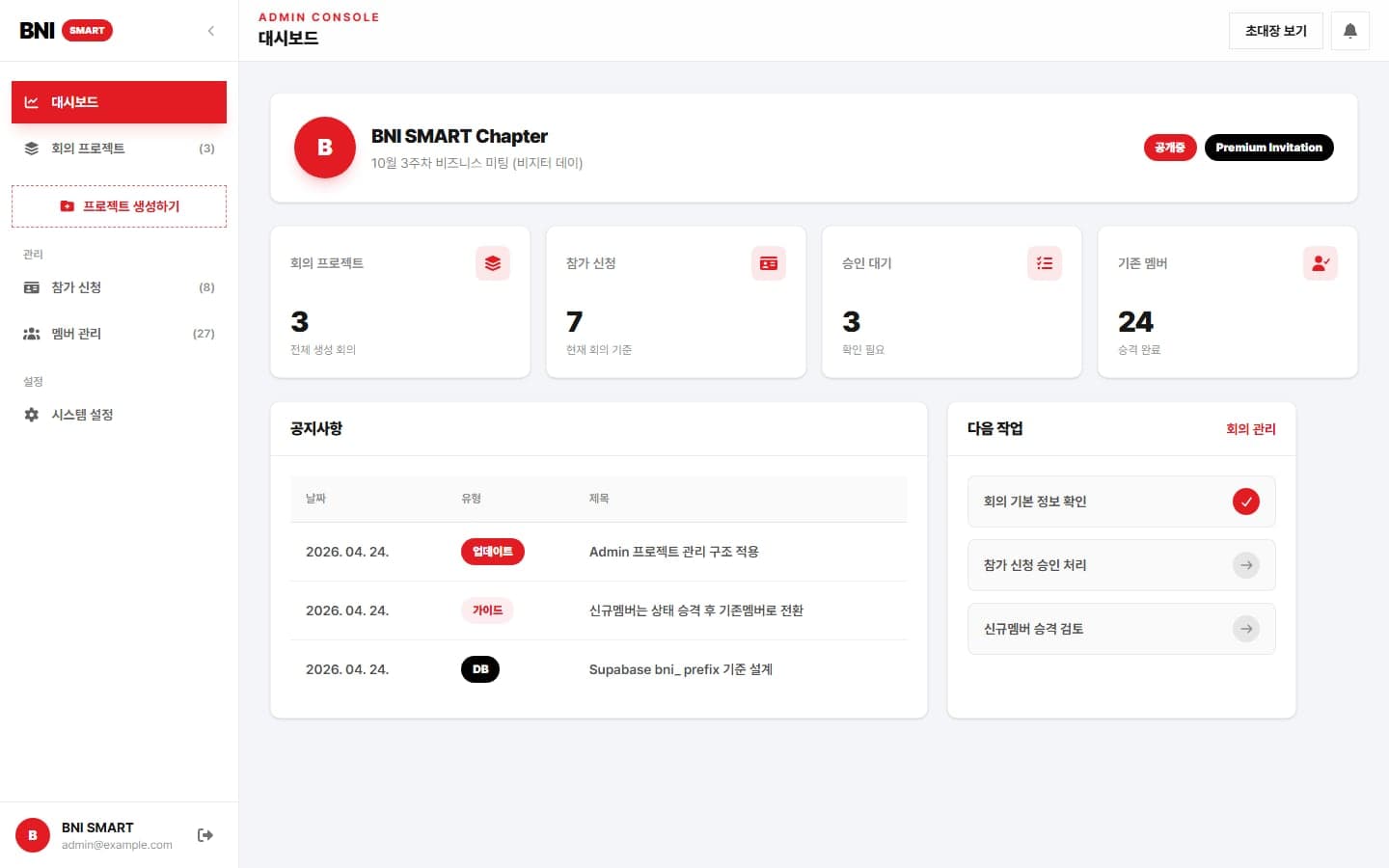Open notice 'Supabase bni_ prefix 기준 설계'

click(x=681, y=669)
